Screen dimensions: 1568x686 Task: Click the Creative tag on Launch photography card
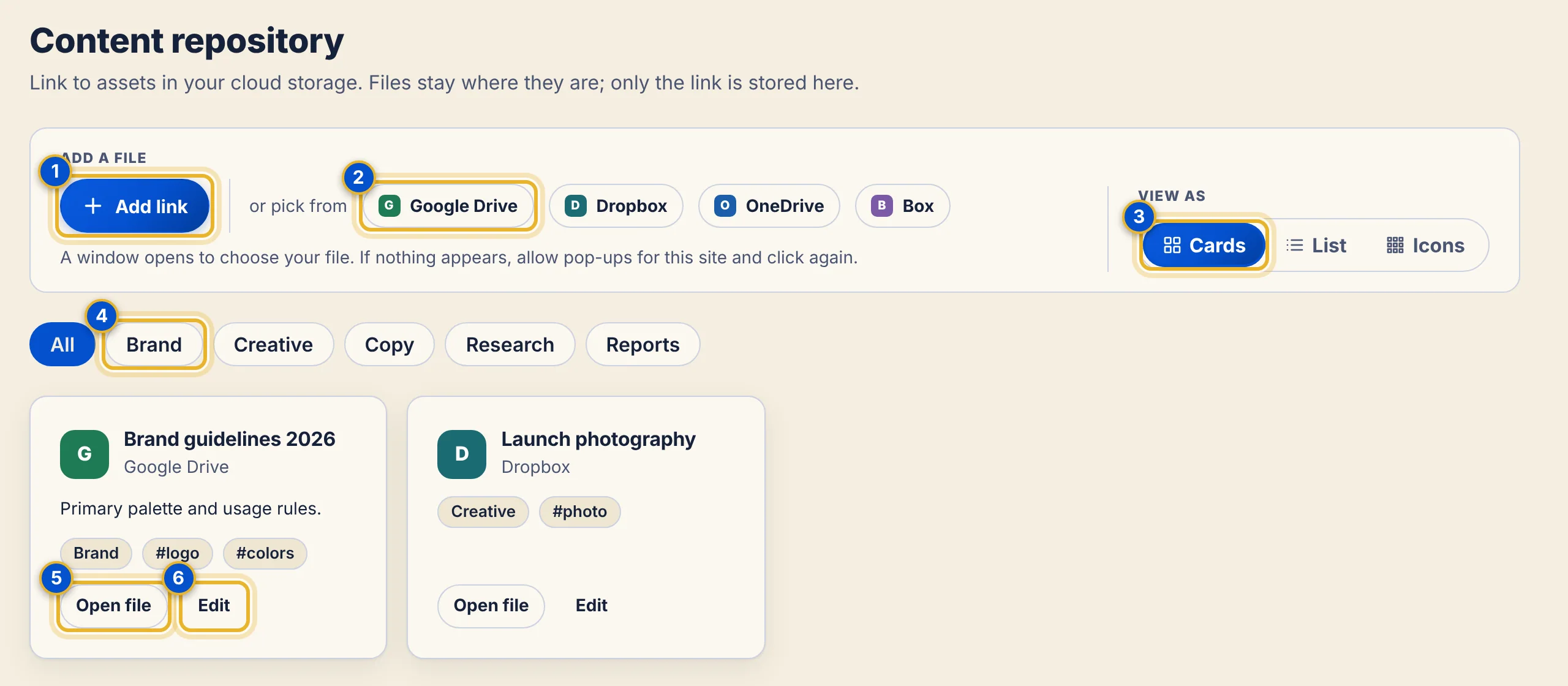pos(483,511)
